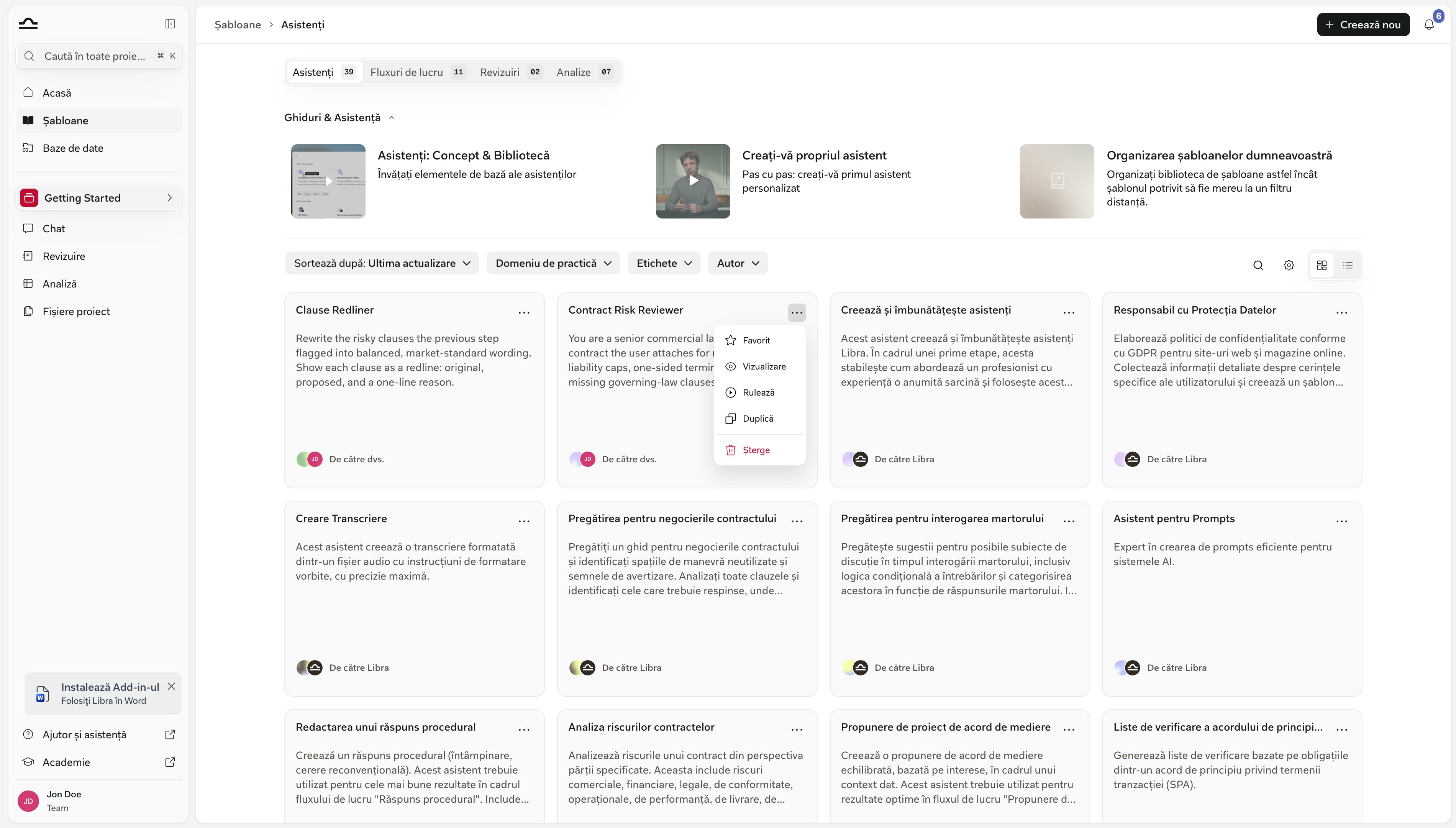
Task: Collapse the Ghiduri & Asistență section
Action: pos(339,117)
